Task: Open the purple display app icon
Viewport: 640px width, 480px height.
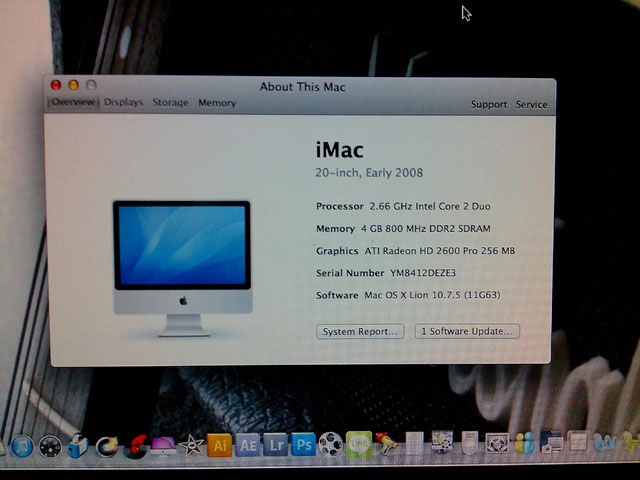Action: [163, 446]
